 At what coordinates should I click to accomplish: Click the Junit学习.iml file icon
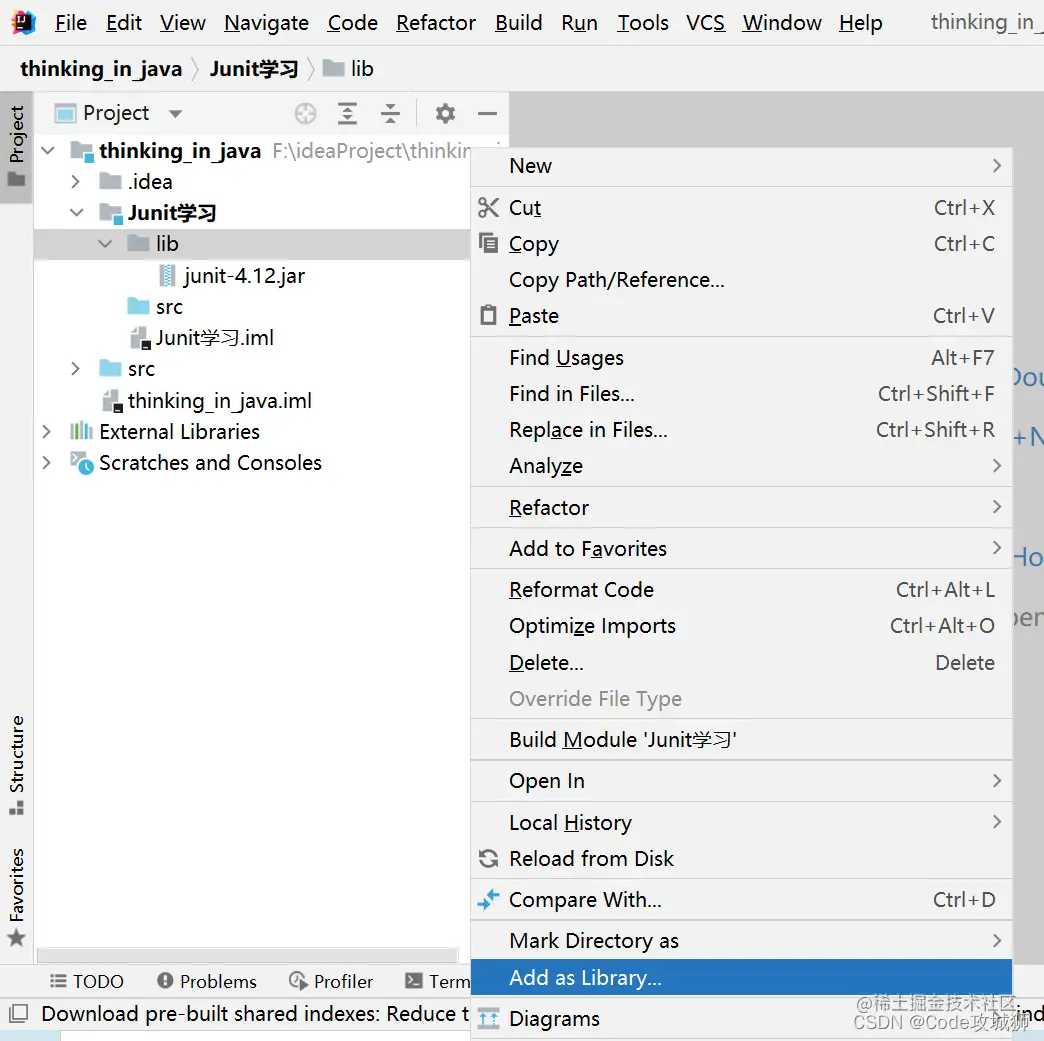click(140, 338)
